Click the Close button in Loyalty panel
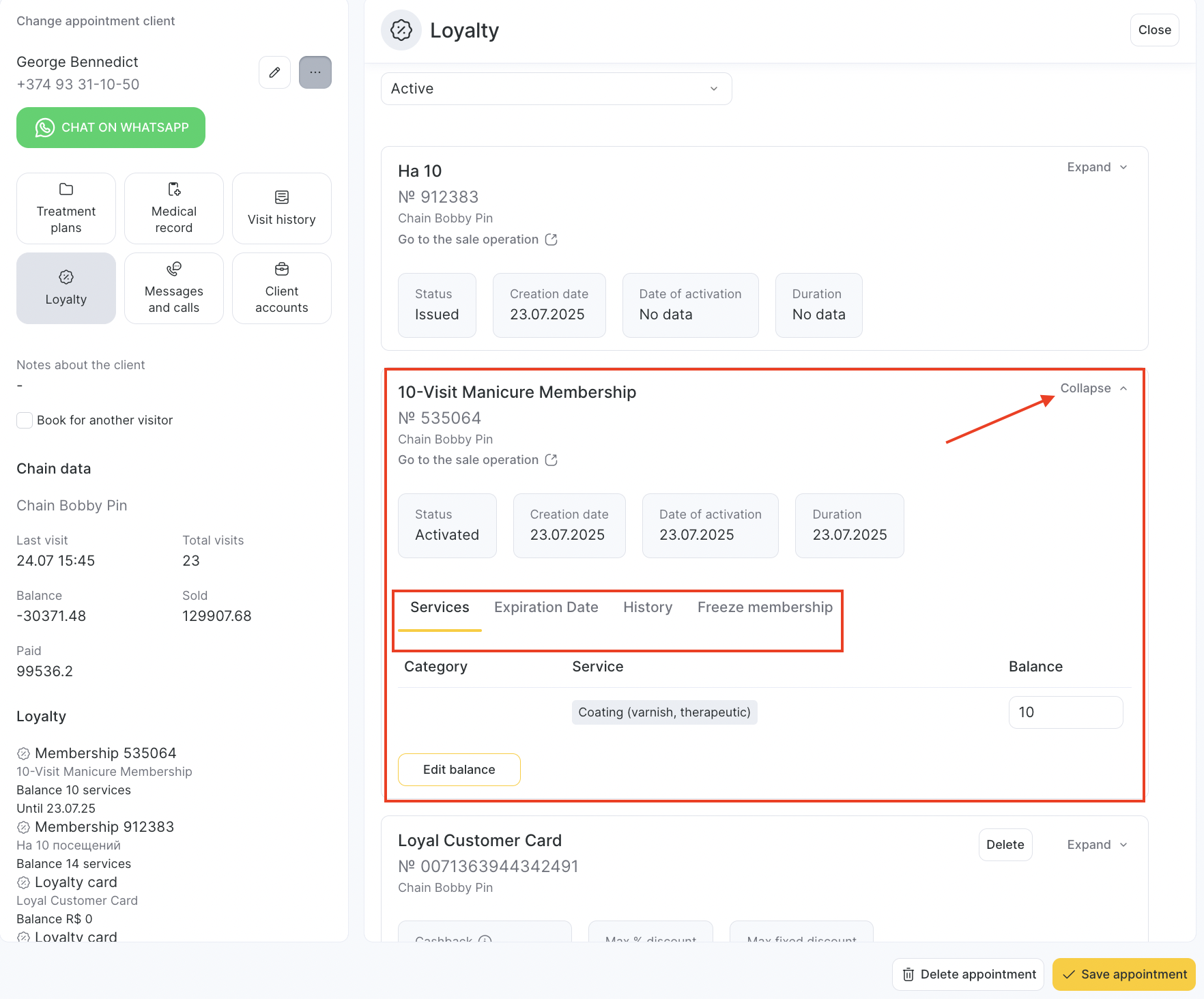Viewport: 1204px width, 999px height. point(1154,30)
